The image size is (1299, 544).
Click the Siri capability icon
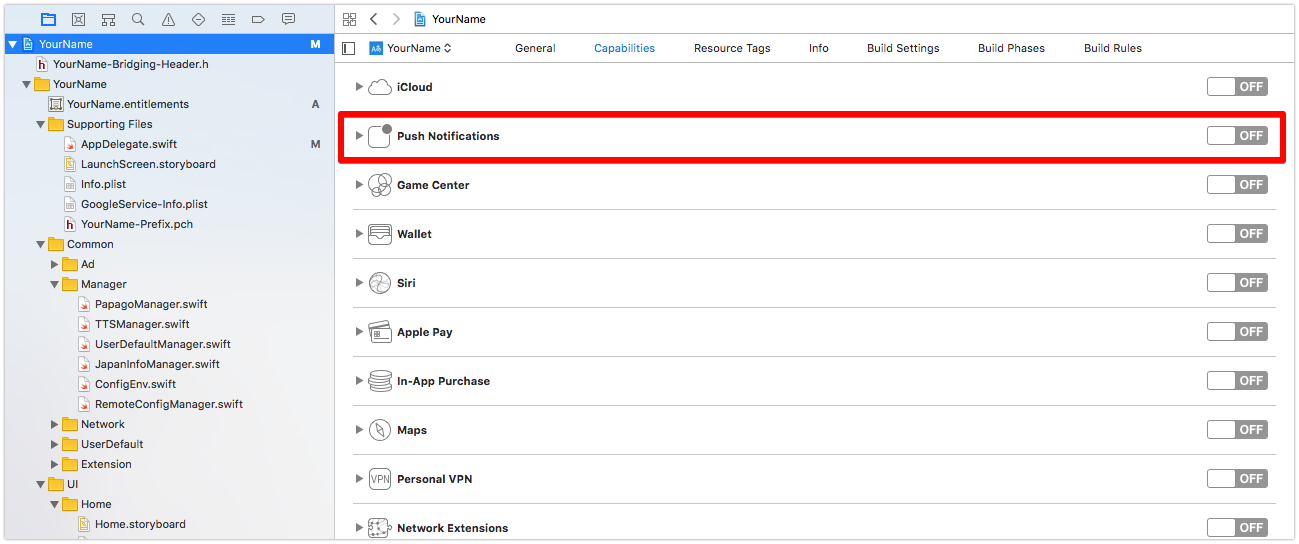[x=380, y=283]
